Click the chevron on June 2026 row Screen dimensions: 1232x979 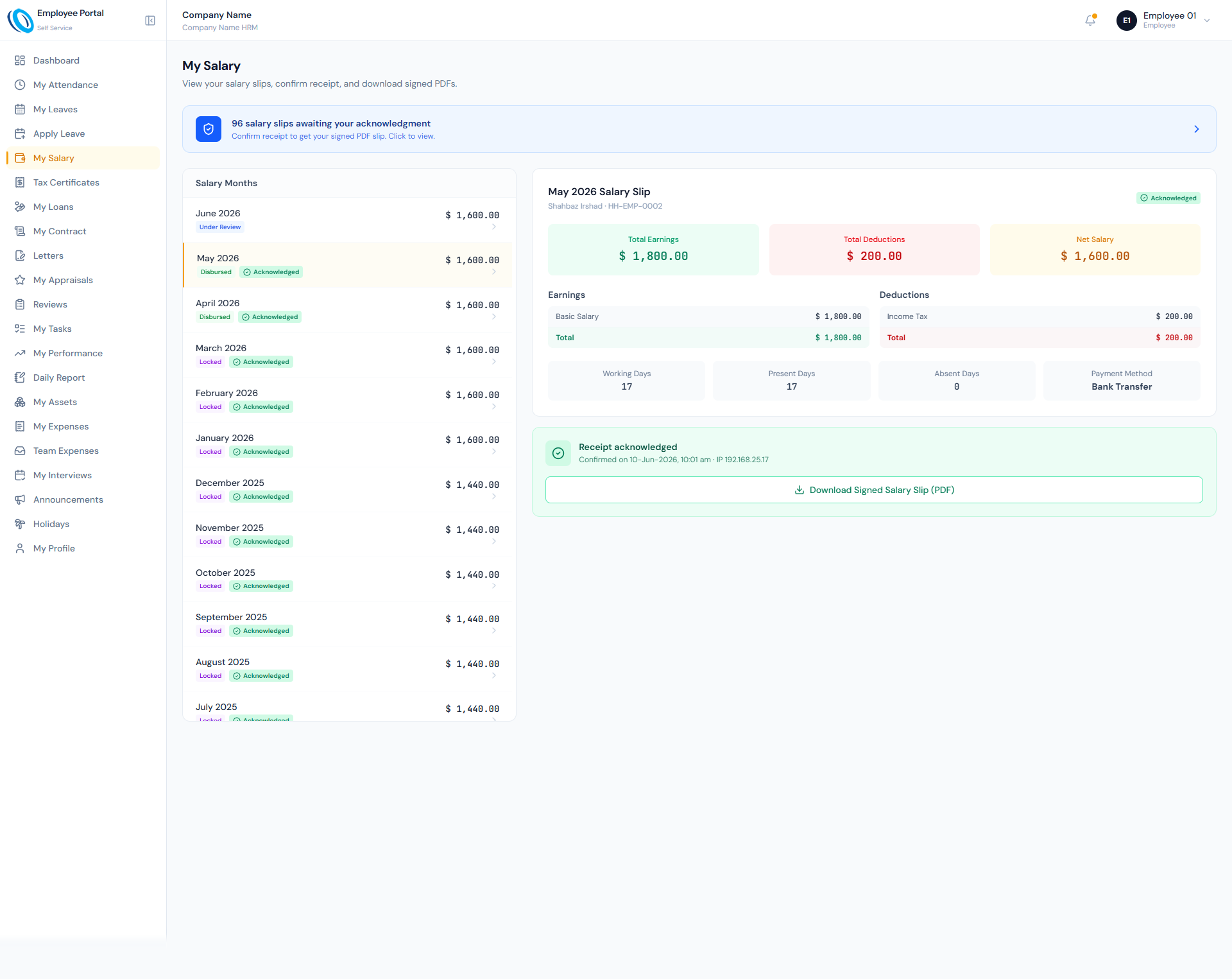pos(494,227)
